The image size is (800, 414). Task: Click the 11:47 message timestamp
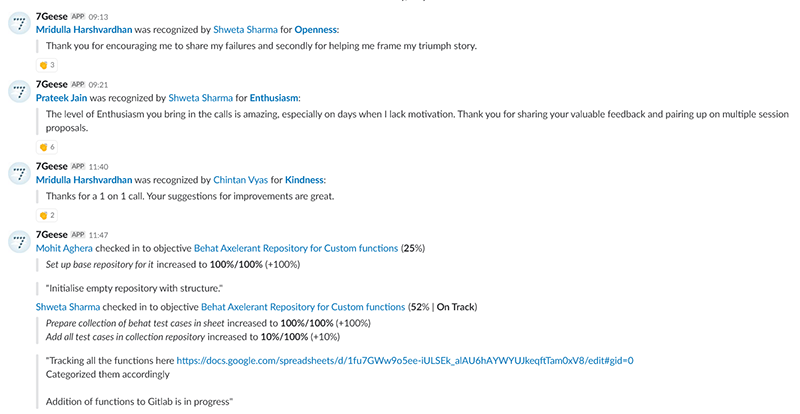(x=98, y=235)
